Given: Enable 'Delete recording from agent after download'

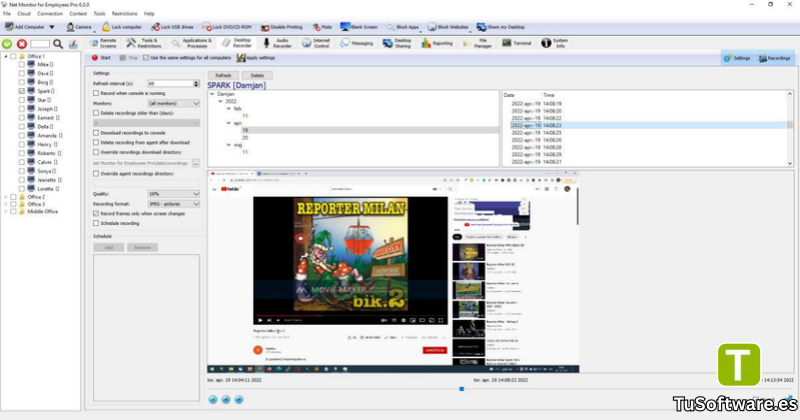Looking at the screenshot, I should click(x=96, y=142).
